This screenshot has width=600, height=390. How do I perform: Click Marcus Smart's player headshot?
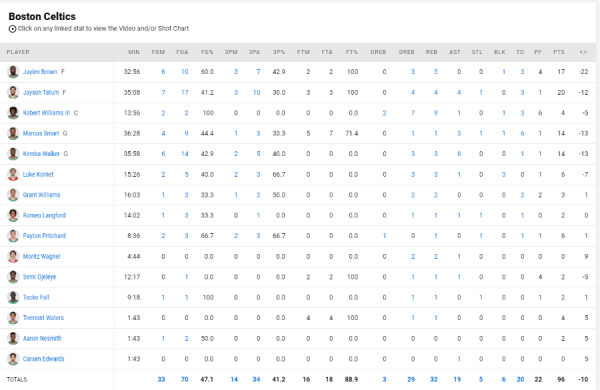(13, 133)
